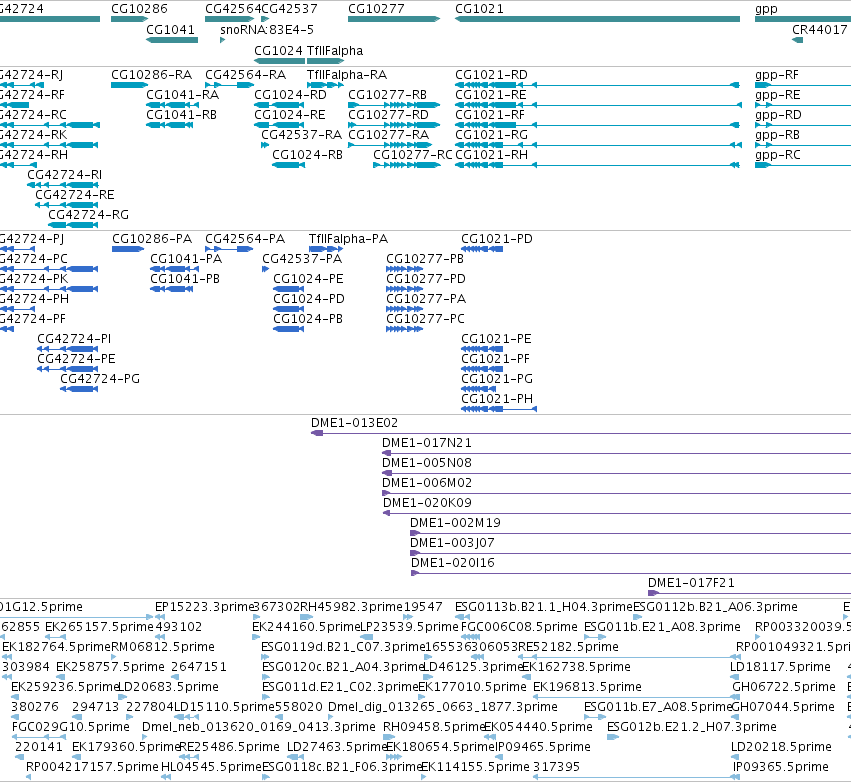Screen dimensions: 851x782
Task: Click the CG10277 gene bar
Action: [x=393, y=19]
